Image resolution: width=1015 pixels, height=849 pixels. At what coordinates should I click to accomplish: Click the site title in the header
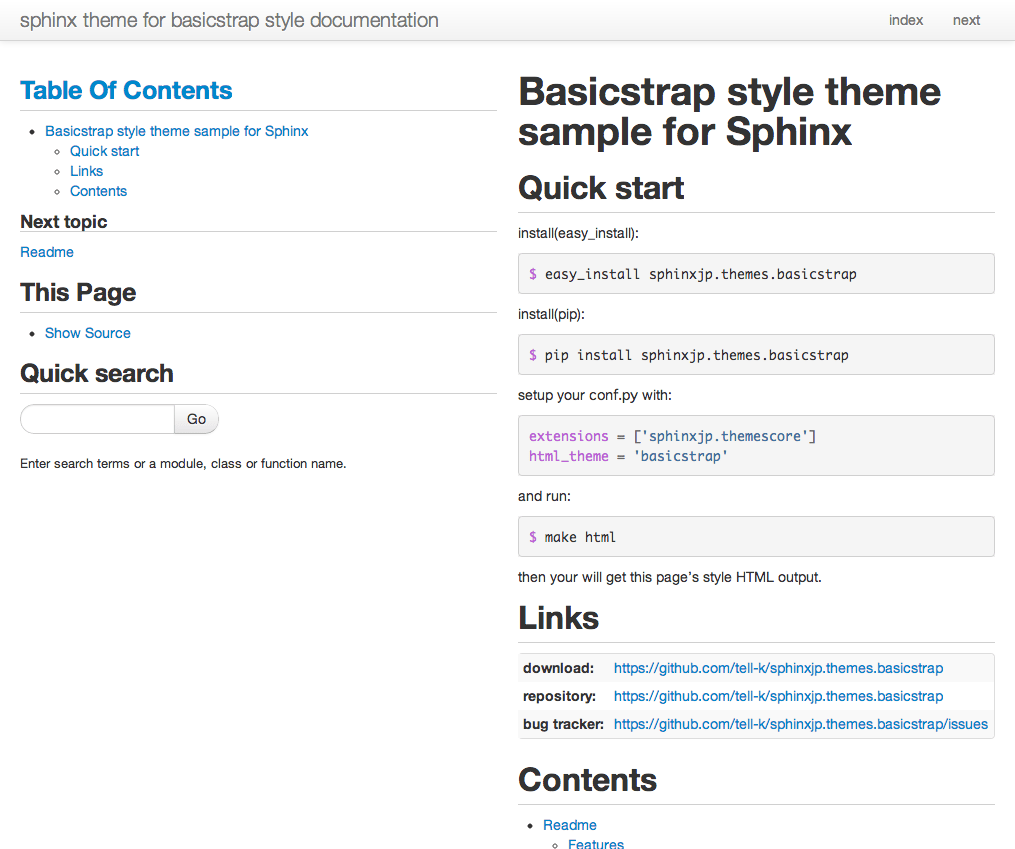click(x=230, y=20)
